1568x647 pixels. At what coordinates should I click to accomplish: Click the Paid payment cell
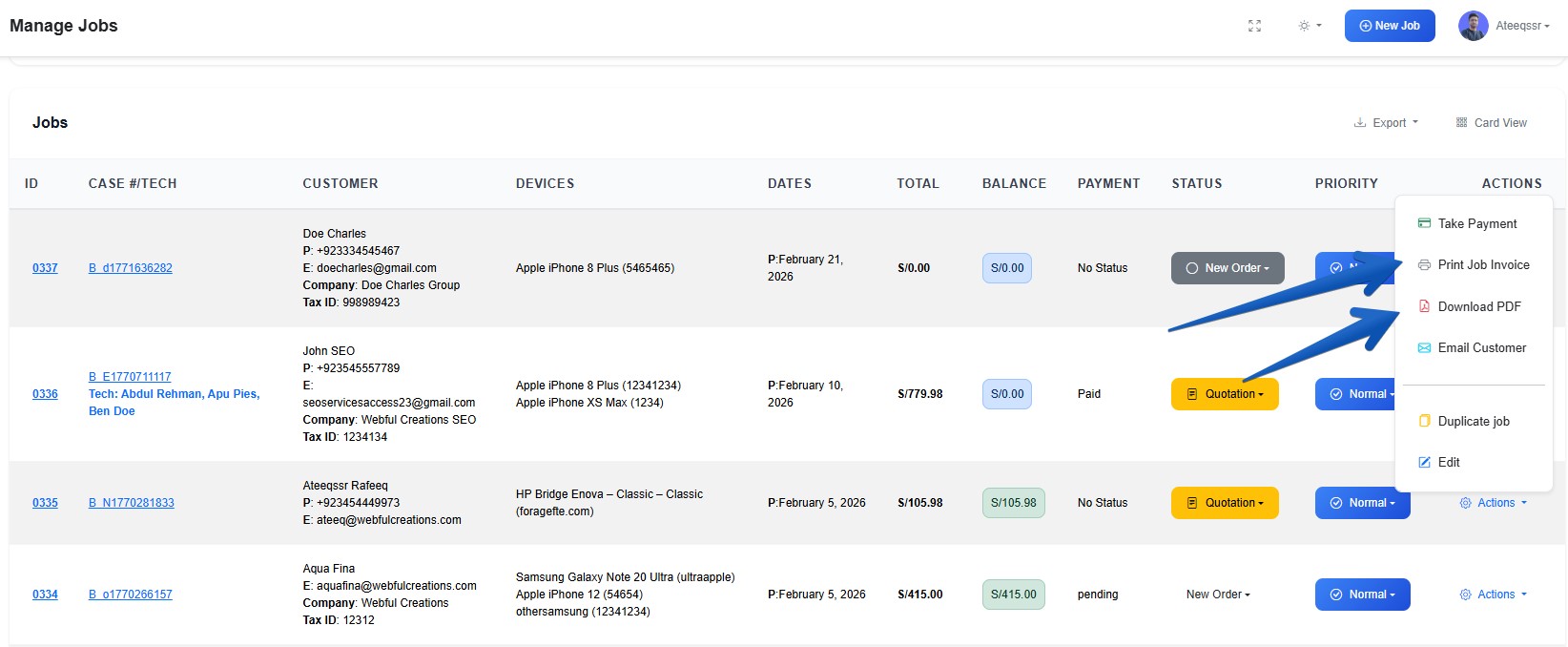(x=1089, y=394)
